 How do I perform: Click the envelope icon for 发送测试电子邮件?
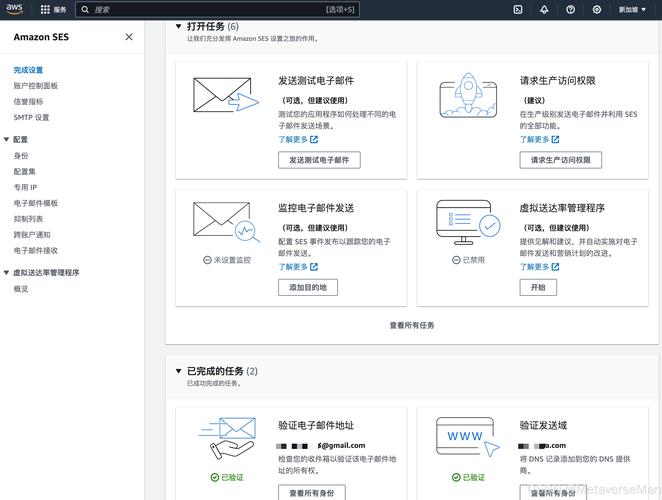point(225,95)
